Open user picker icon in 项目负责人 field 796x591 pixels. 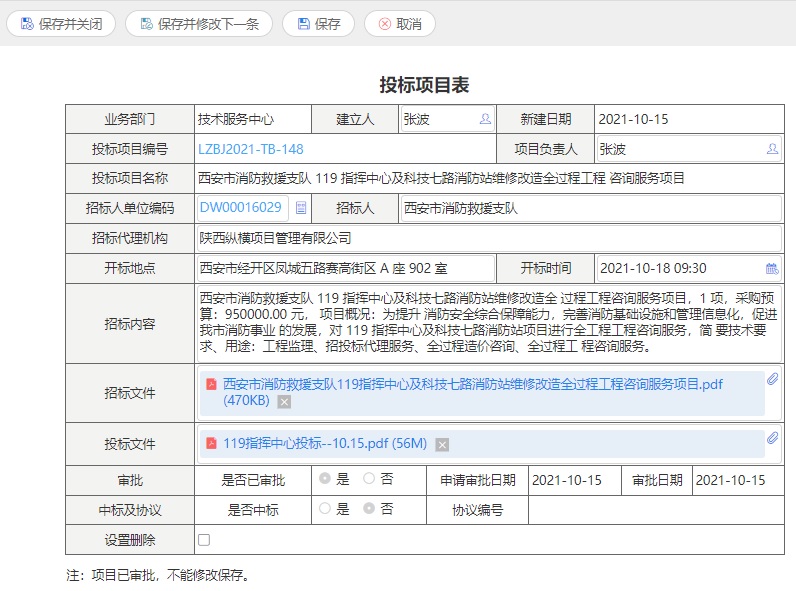[772, 149]
